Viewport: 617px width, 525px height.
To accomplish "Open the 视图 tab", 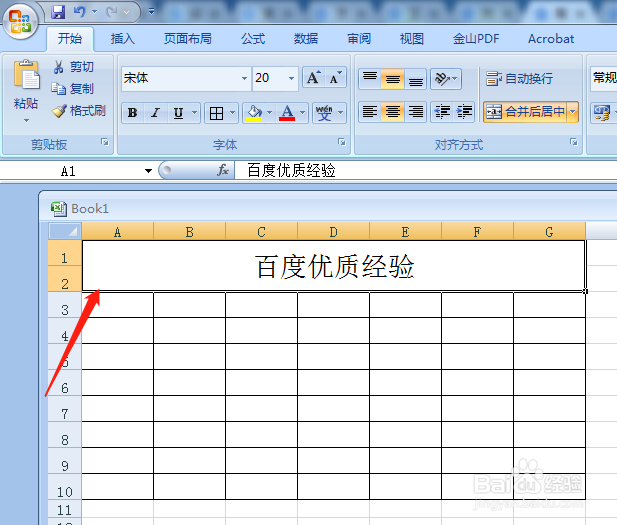I will (412, 39).
